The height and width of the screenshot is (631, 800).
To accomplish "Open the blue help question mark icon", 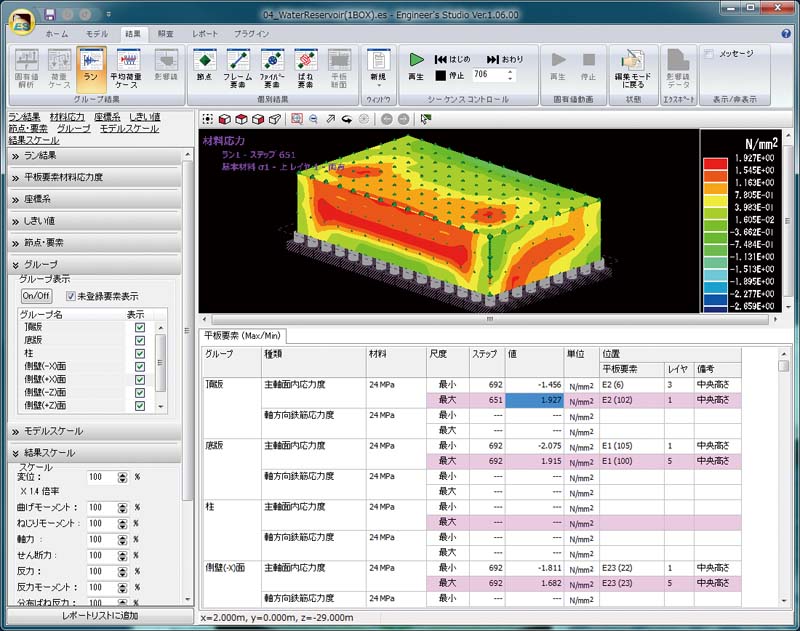I will (x=786, y=34).
